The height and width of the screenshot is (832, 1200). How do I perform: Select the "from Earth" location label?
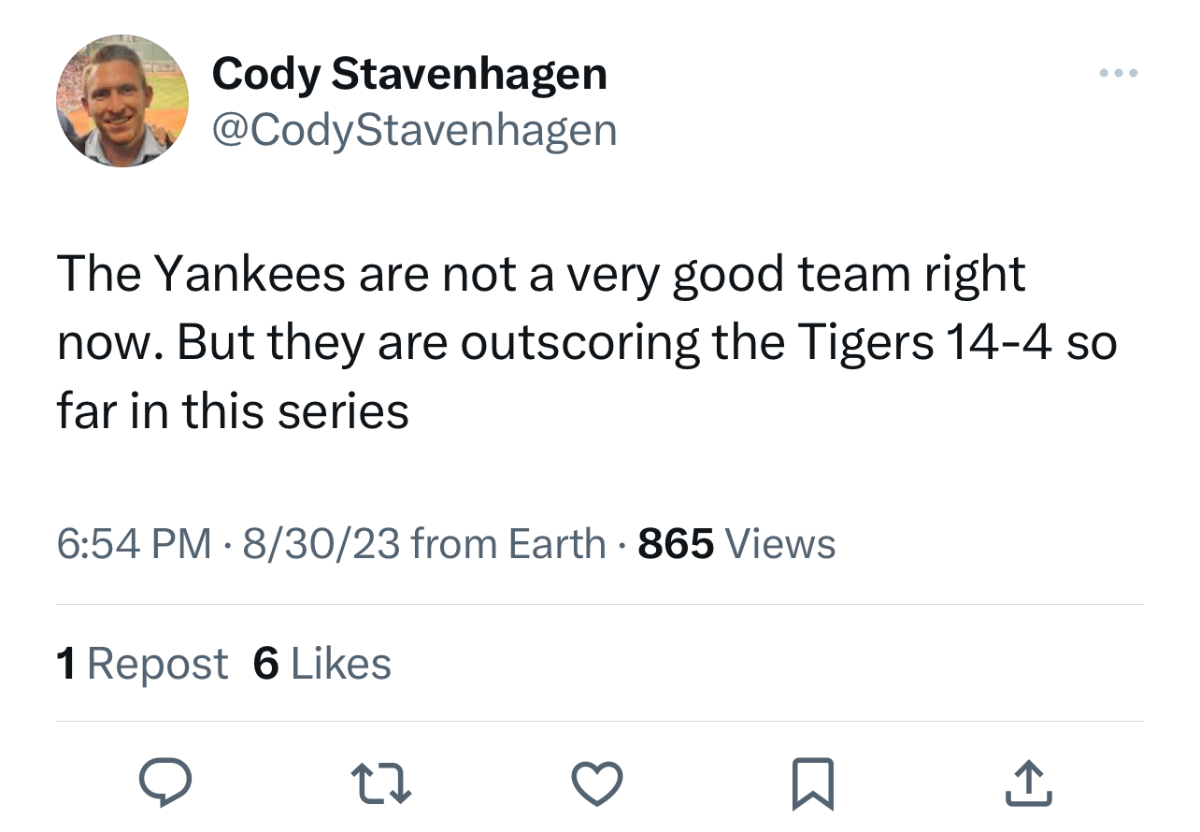pos(508,544)
